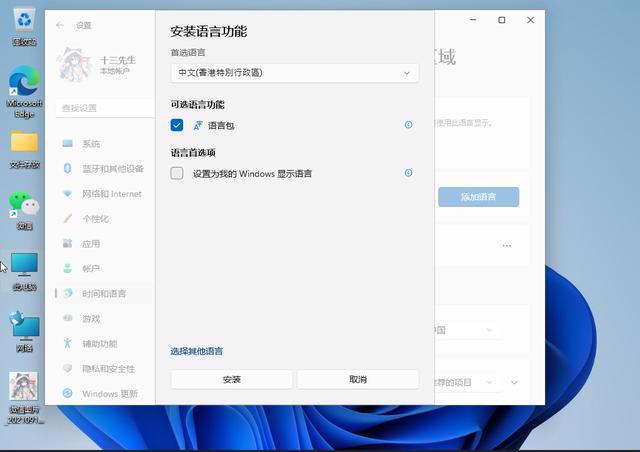Expand the chevron right of 推荐的项目 dropdown

point(514,383)
